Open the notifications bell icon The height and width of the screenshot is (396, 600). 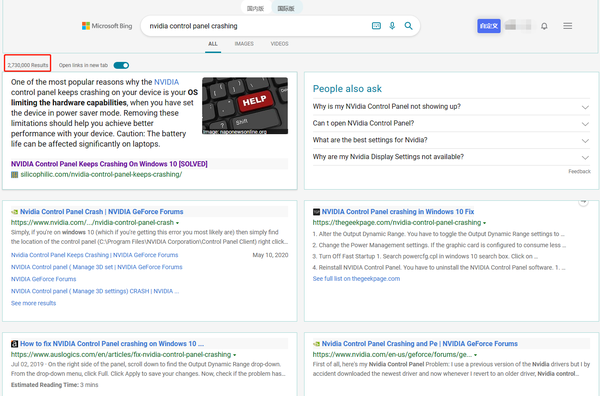click(544, 26)
